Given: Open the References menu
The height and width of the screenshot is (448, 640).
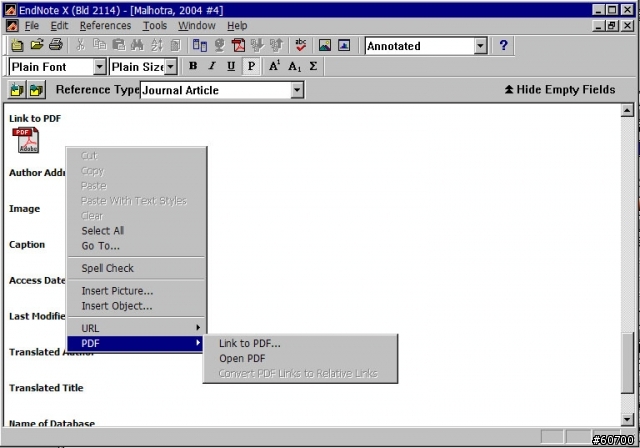Looking at the screenshot, I should click(105, 26).
